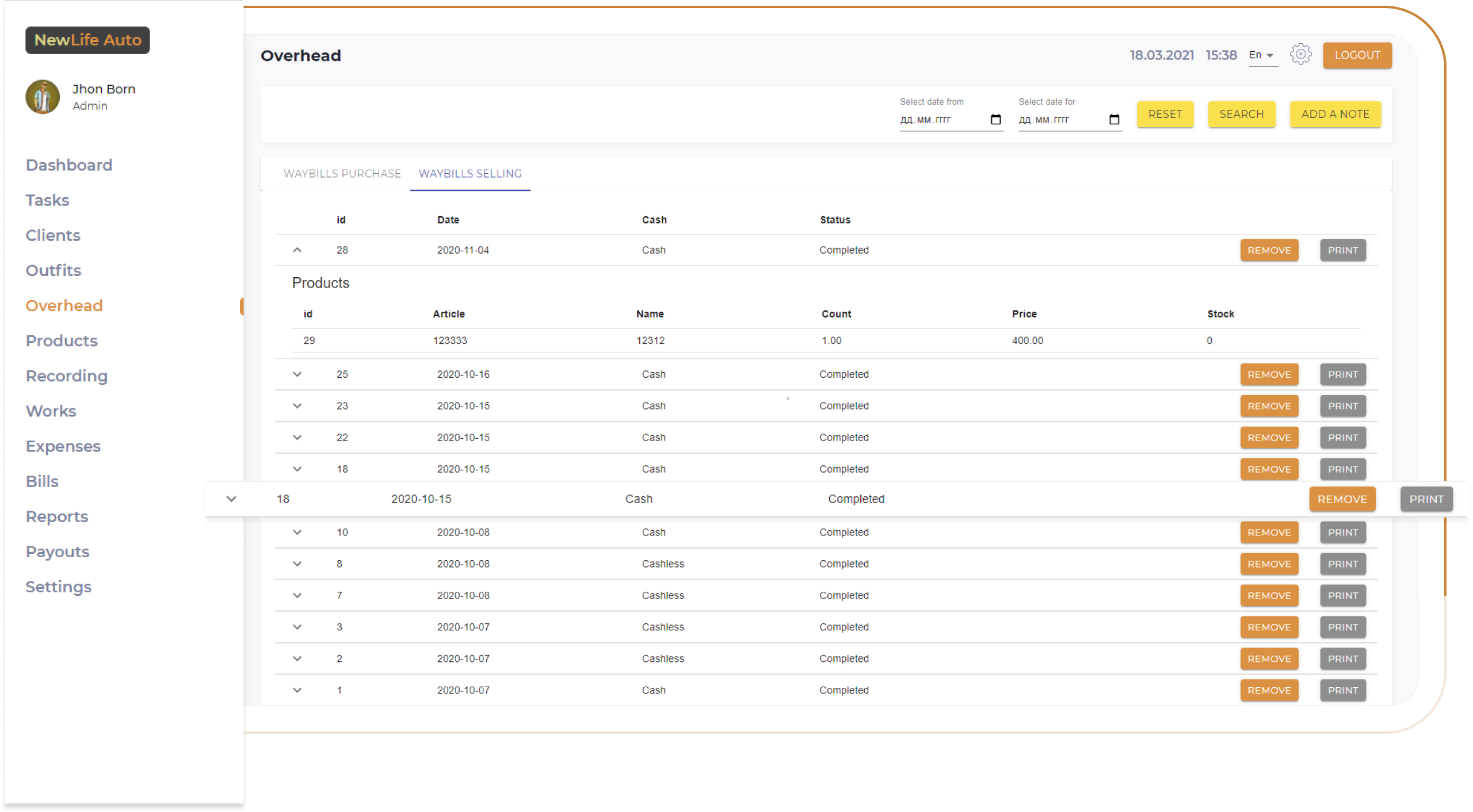
Task: Click the Add a Note button
Action: [x=1335, y=114]
